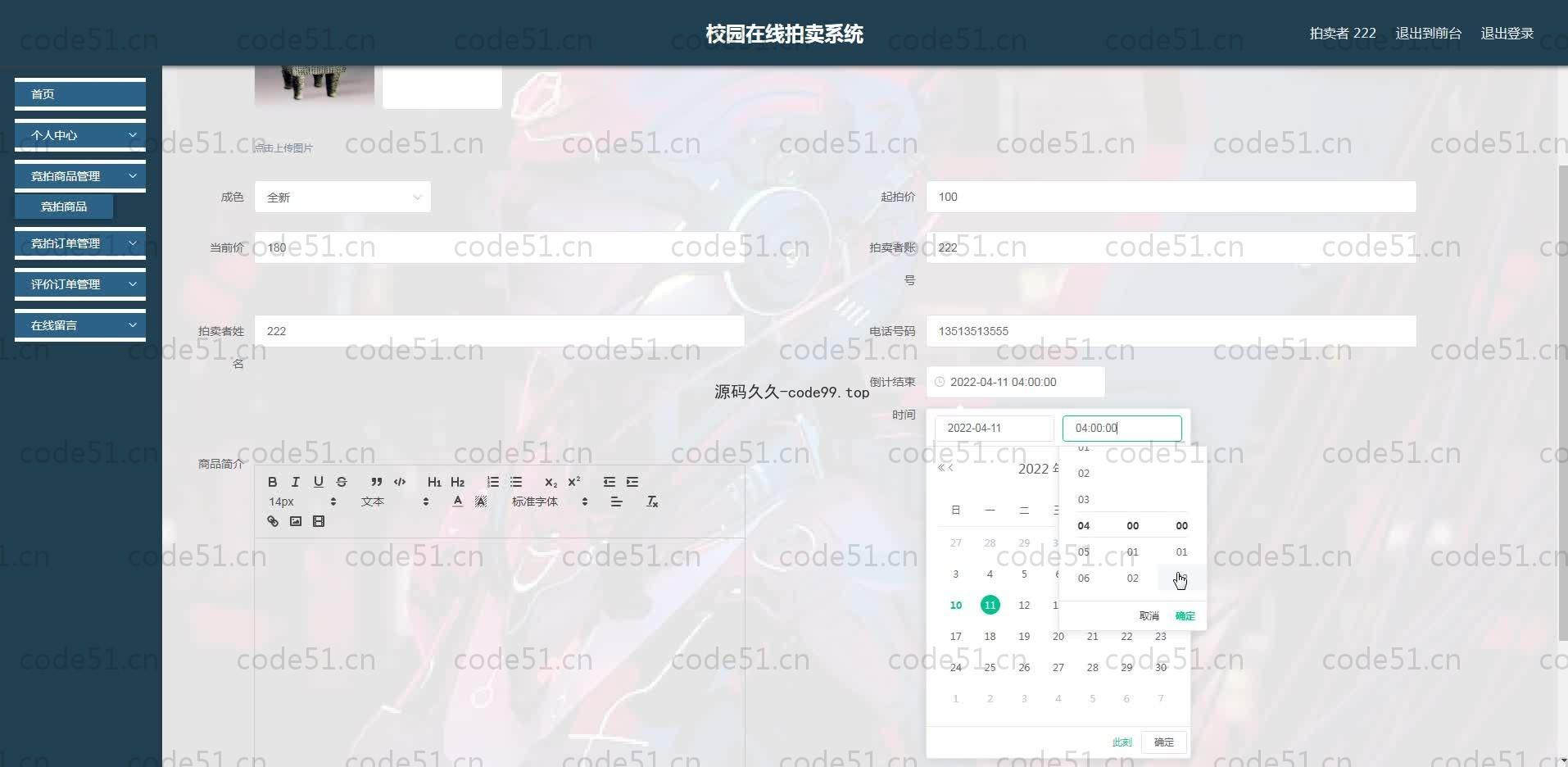Image resolution: width=1568 pixels, height=767 pixels.
Task: Apply Heading 2 style
Action: 458,482
